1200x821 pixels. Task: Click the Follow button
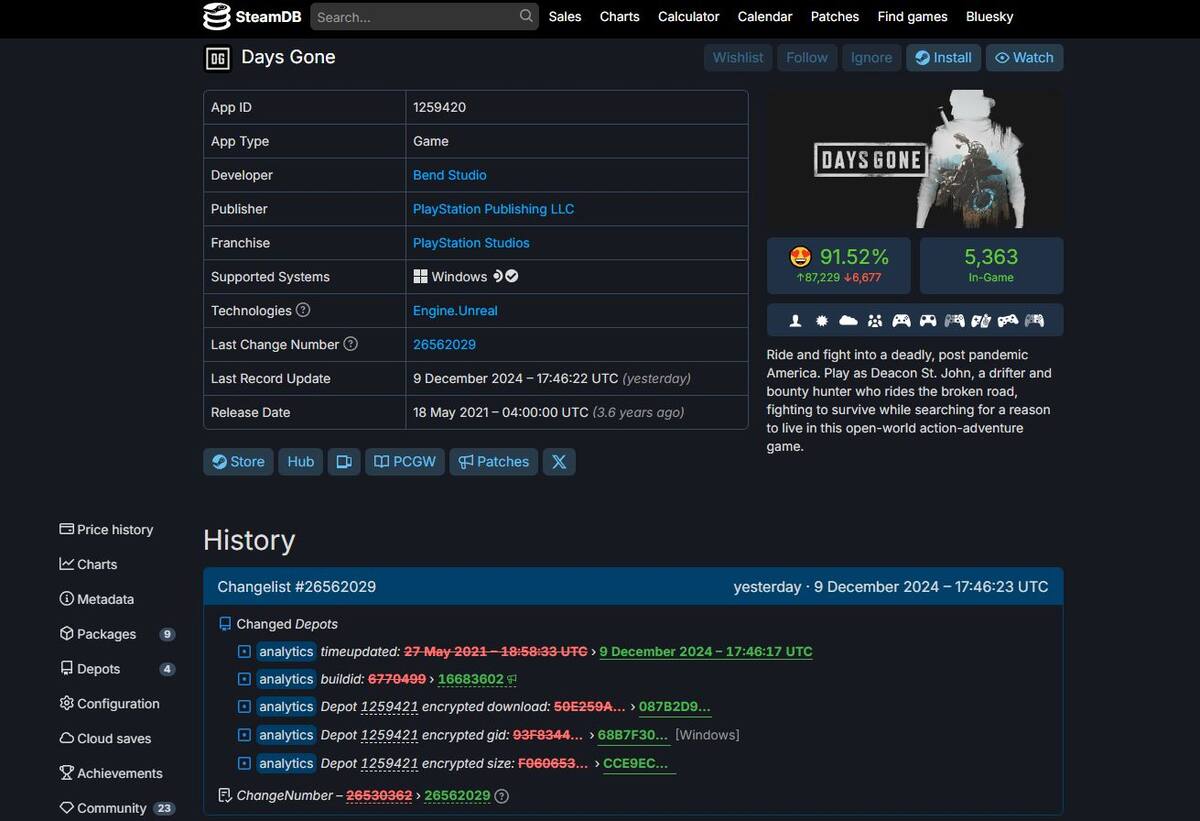pyautogui.click(x=807, y=58)
